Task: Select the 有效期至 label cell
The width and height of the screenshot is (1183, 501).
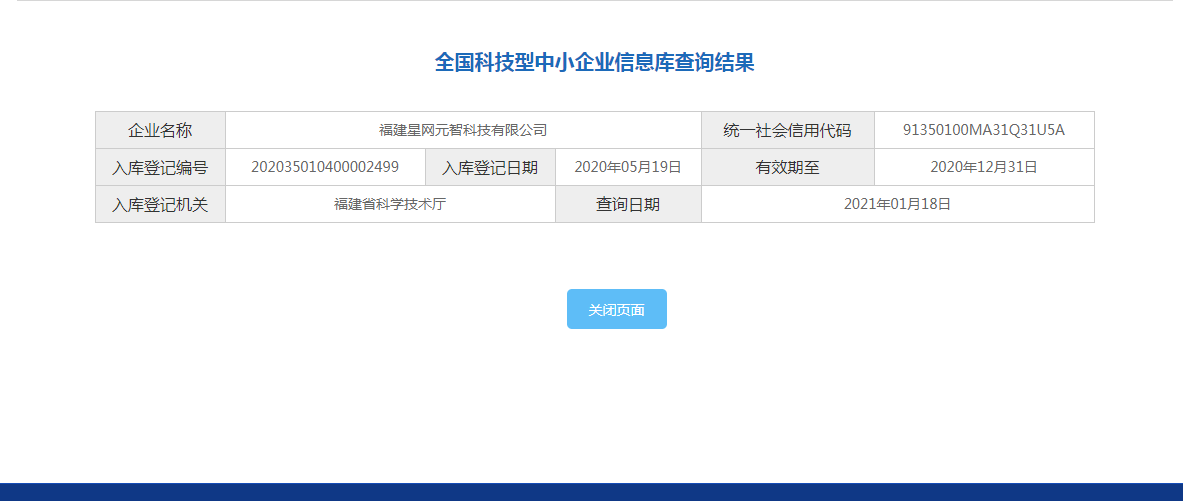Action: point(787,167)
